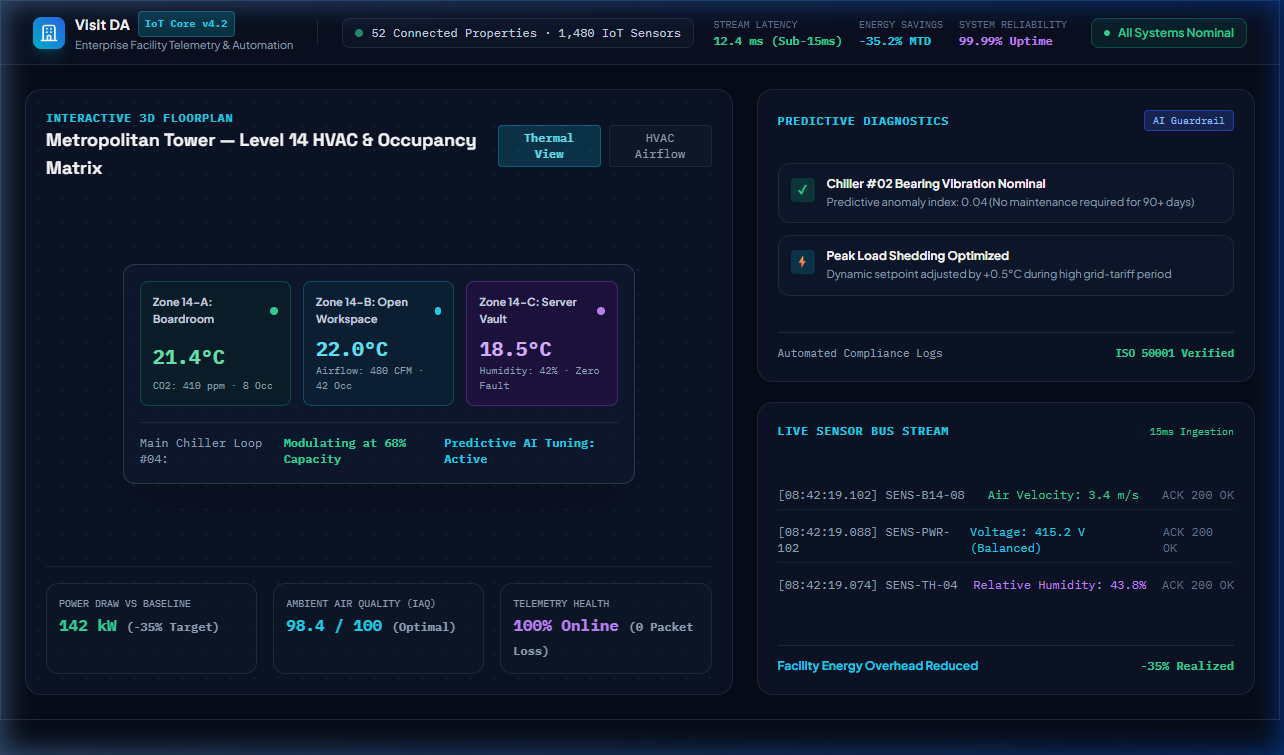Viewport: 1284px width, 755px height.
Task: Click the Automated Compliance Logs label
Action: [860, 353]
